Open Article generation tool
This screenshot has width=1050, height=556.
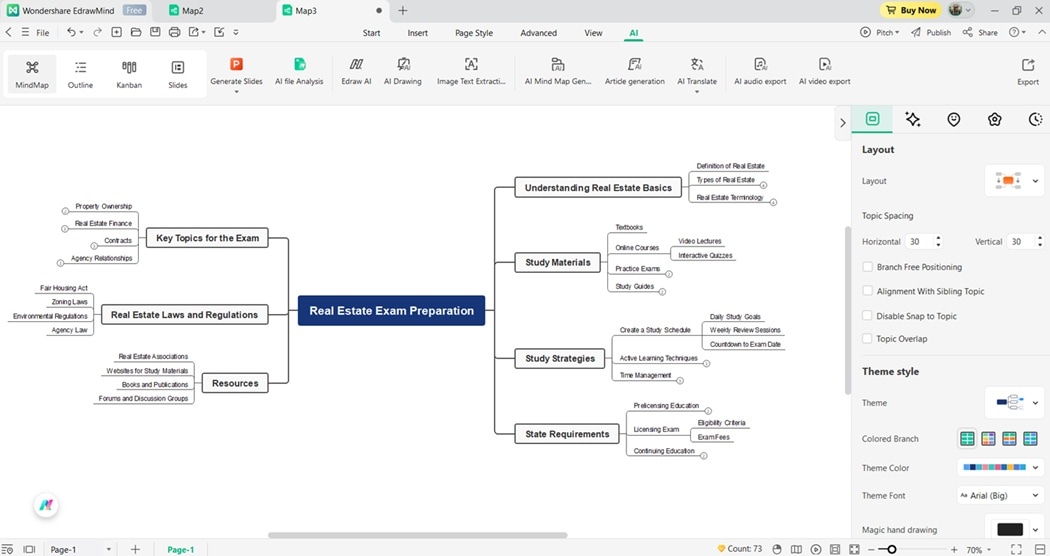[635, 72]
